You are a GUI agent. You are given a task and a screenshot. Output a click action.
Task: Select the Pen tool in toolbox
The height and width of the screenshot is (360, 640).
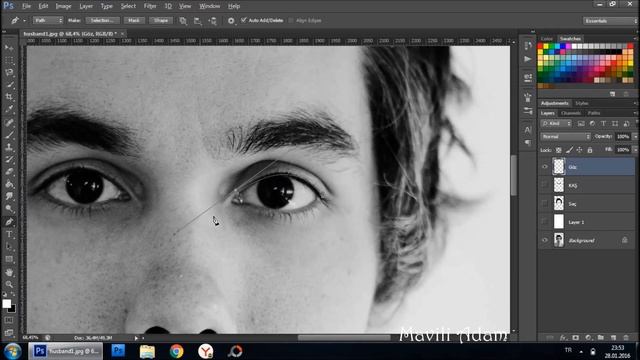[x=9, y=222]
